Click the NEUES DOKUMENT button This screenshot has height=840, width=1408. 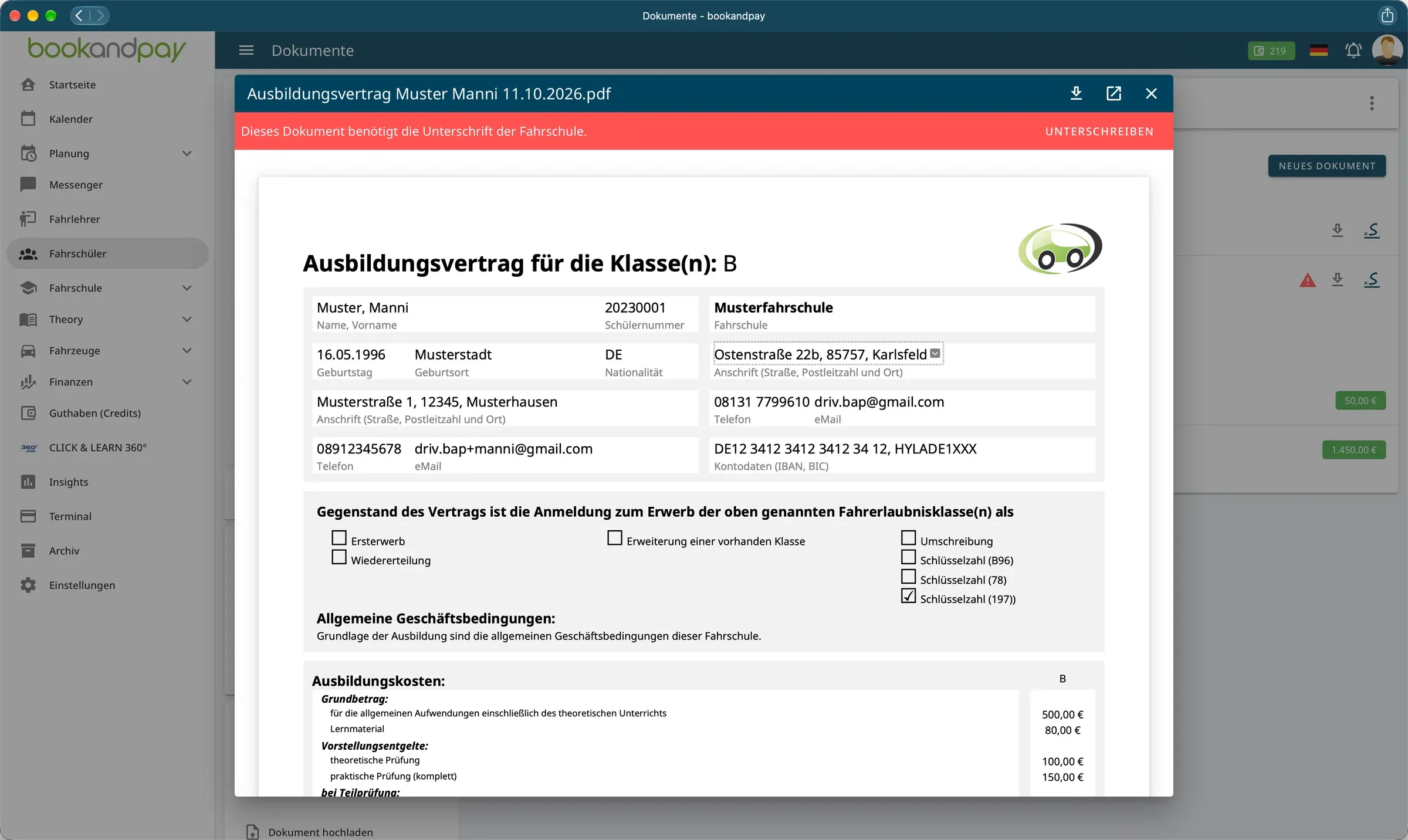1326,166
